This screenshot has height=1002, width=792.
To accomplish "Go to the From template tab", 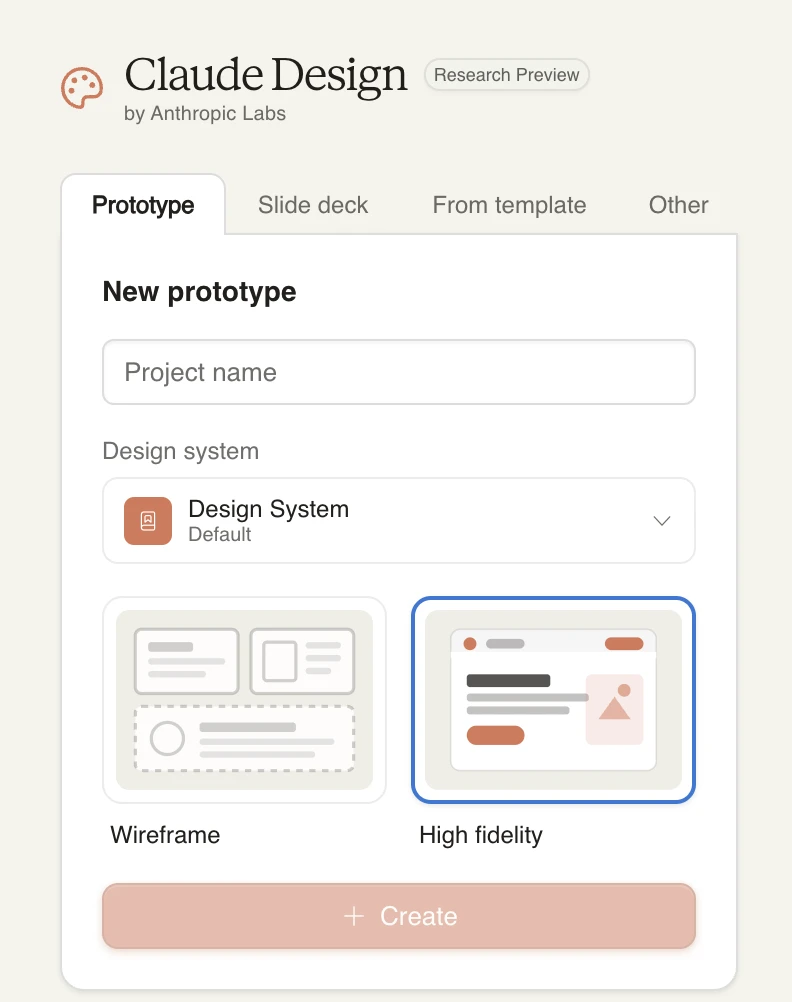I will 509,205.
